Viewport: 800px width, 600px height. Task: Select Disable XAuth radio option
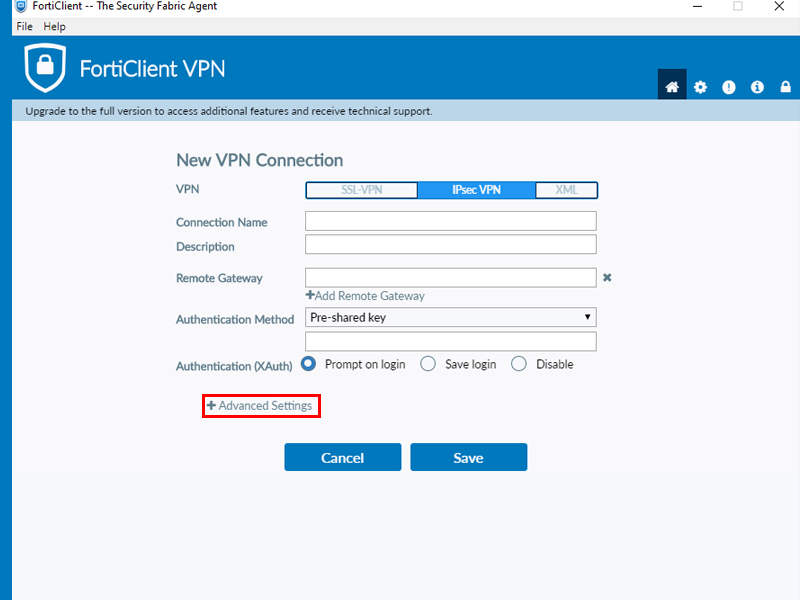[519, 364]
